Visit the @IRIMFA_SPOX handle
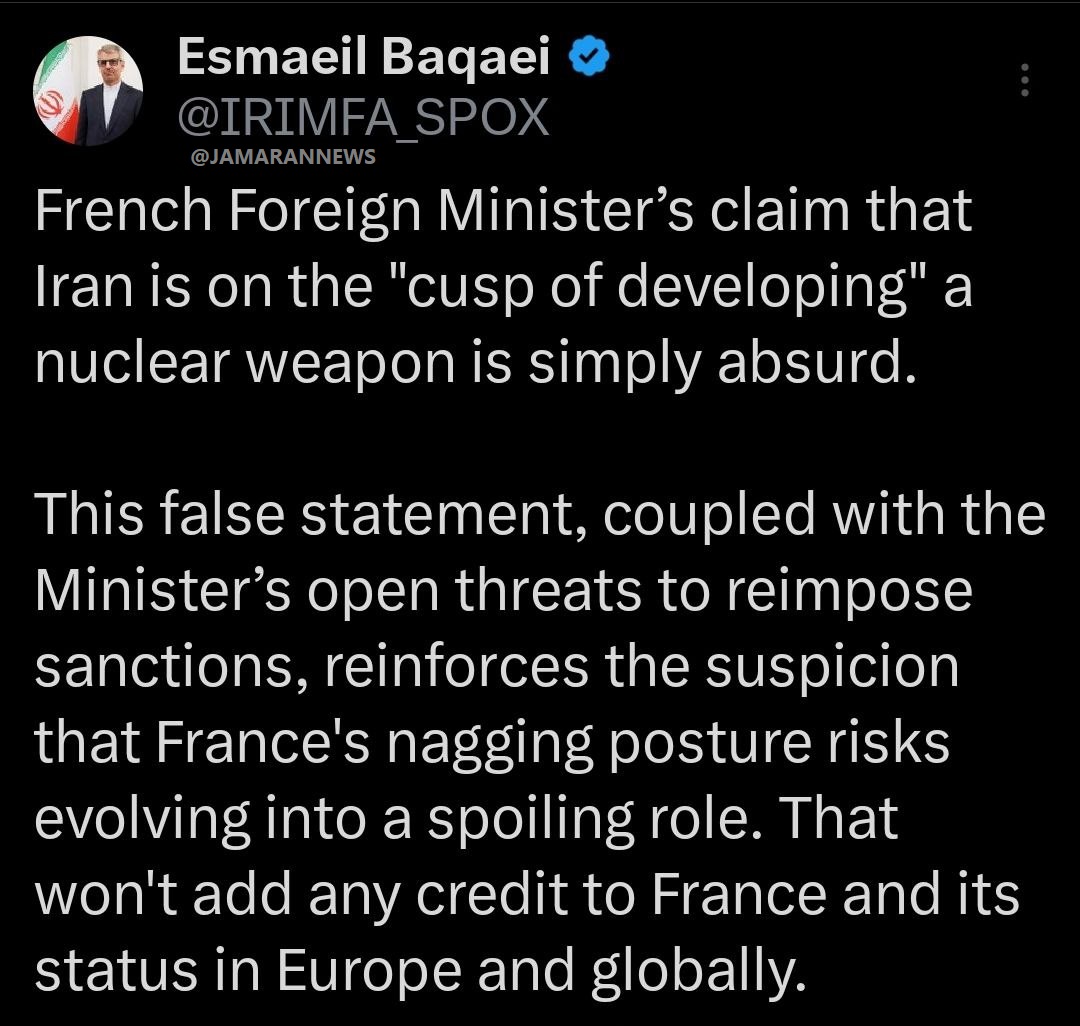Viewport: 1080px width, 1026px height. click(x=362, y=118)
